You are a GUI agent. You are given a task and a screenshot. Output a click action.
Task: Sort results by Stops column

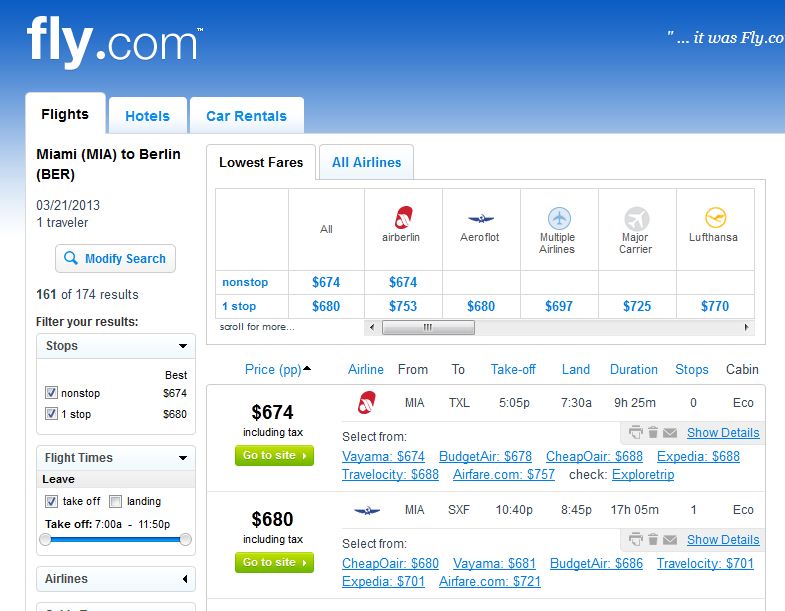click(x=691, y=370)
